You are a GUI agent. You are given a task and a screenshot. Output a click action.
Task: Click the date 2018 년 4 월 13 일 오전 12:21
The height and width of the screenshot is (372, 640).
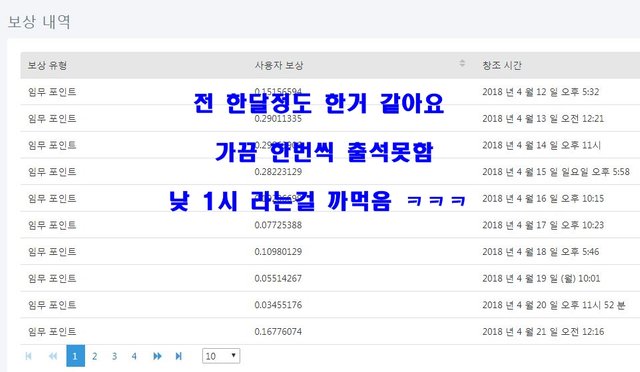pyautogui.click(x=543, y=119)
